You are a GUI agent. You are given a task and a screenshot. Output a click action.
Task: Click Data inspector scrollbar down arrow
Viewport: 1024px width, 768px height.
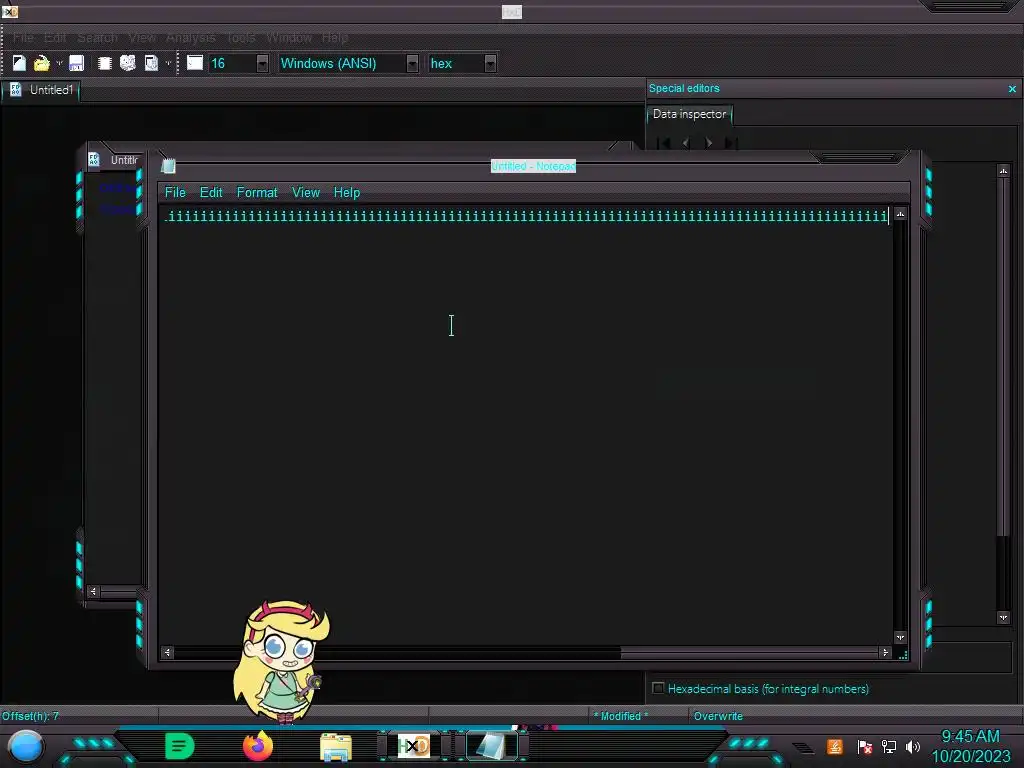(x=1004, y=617)
